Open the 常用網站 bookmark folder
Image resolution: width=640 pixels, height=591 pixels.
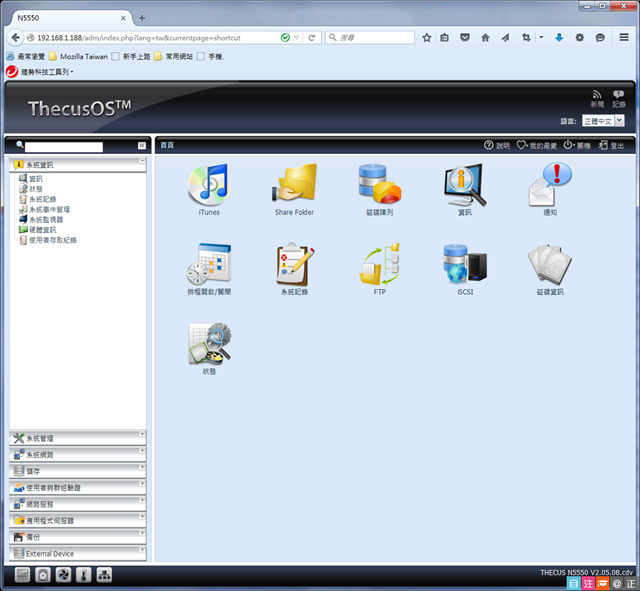[x=174, y=56]
